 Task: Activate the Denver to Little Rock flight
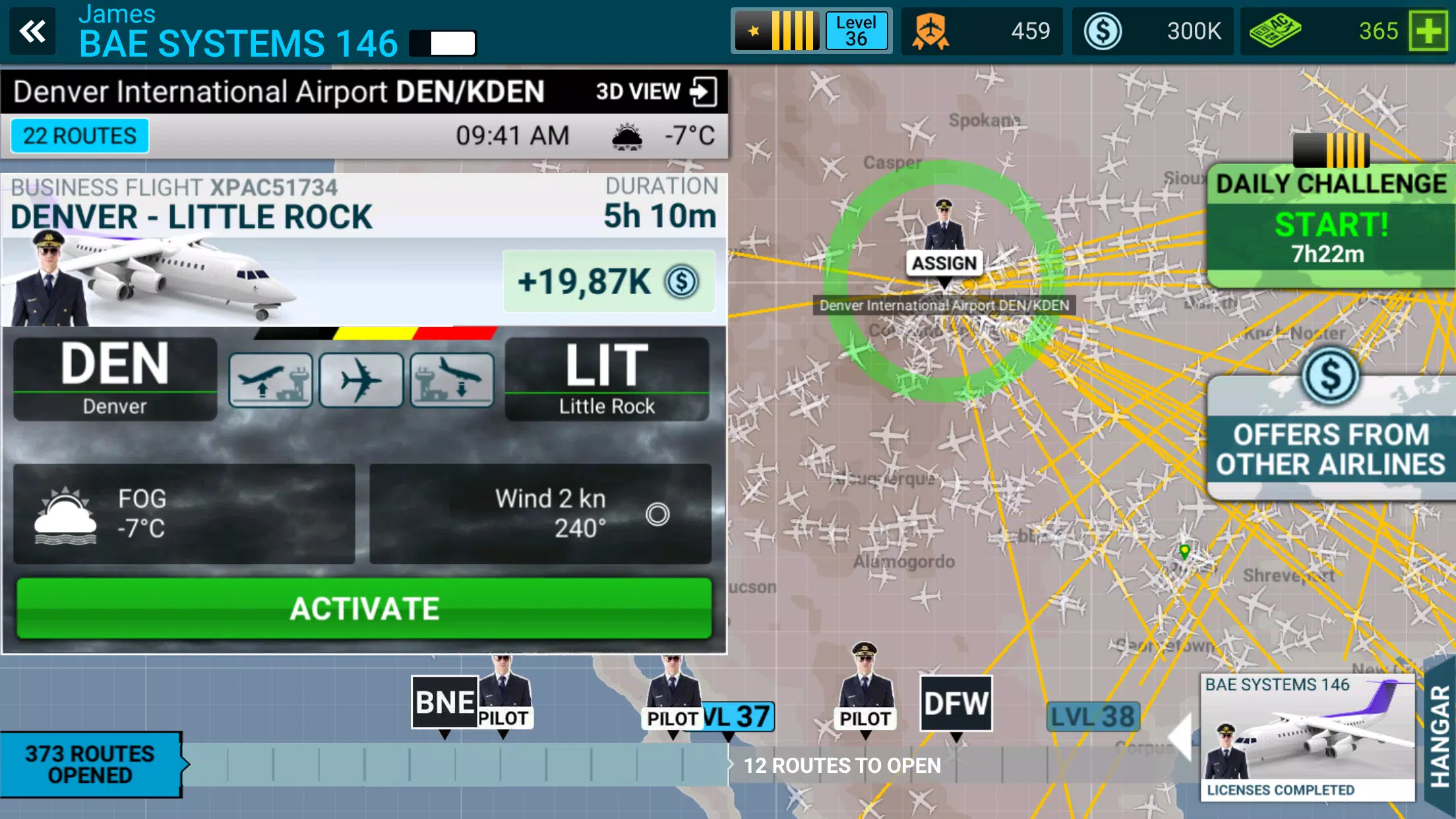pyautogui.click(x=365, y=608)
